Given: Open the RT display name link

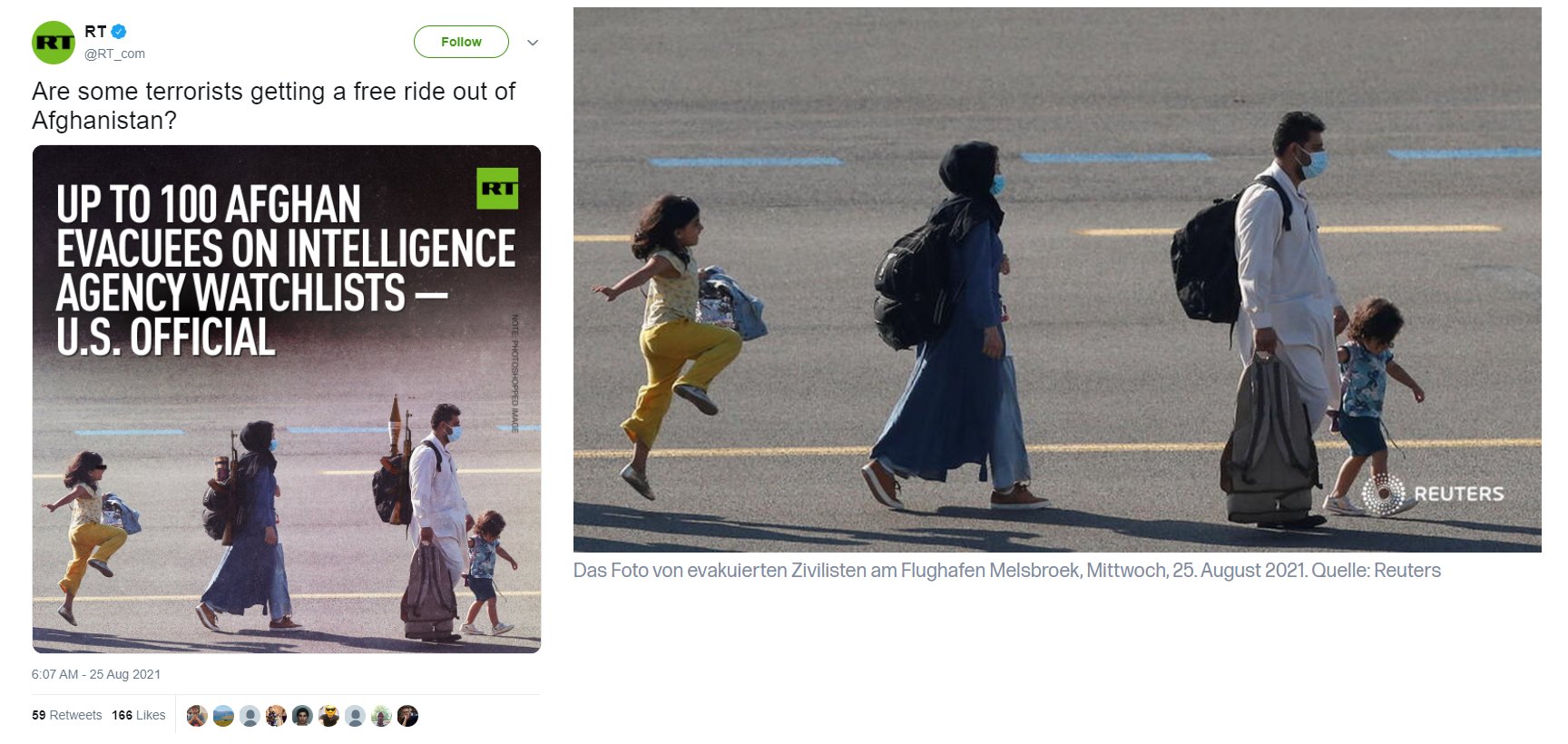Looking at the screenshot, I should (x=95, y=31).
